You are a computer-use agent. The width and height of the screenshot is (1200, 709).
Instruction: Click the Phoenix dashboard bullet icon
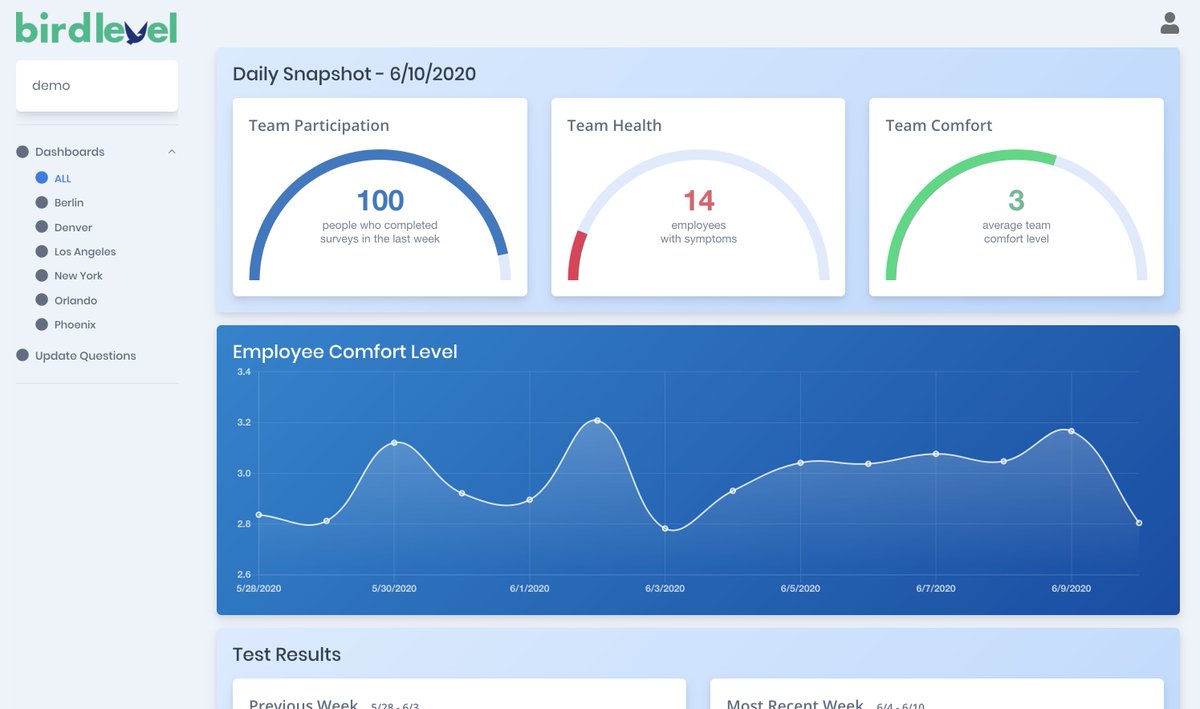[x=41, y=324]
